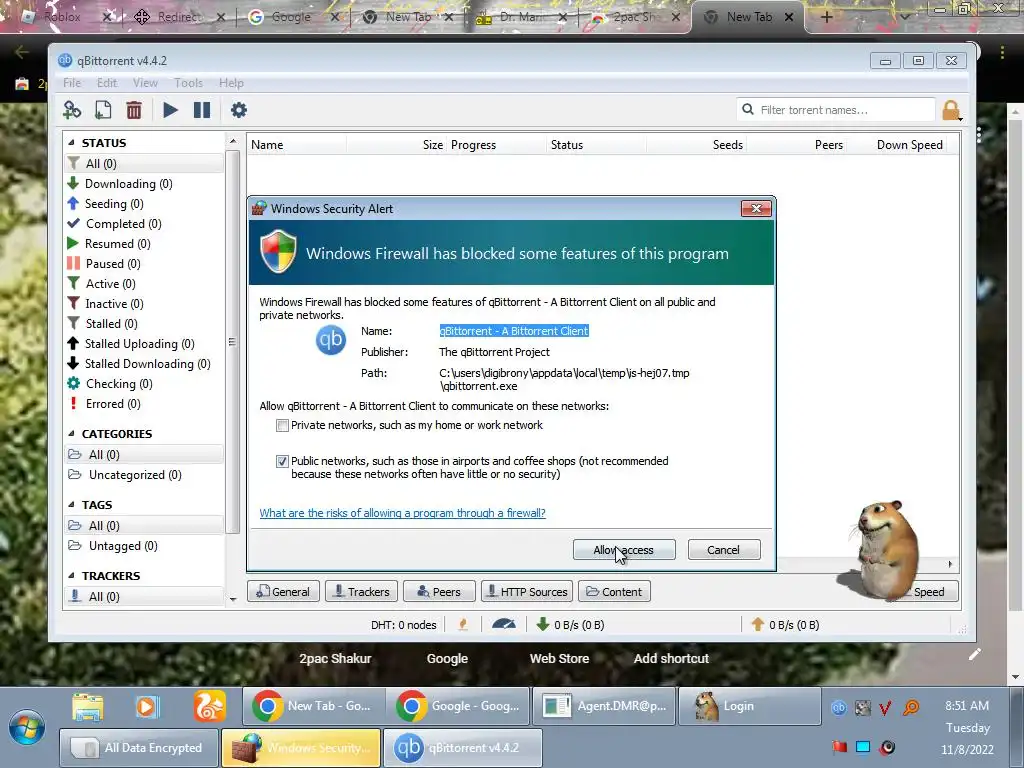
Task: Click the red flag Action Center tray icon
Action: coord(839,746)
